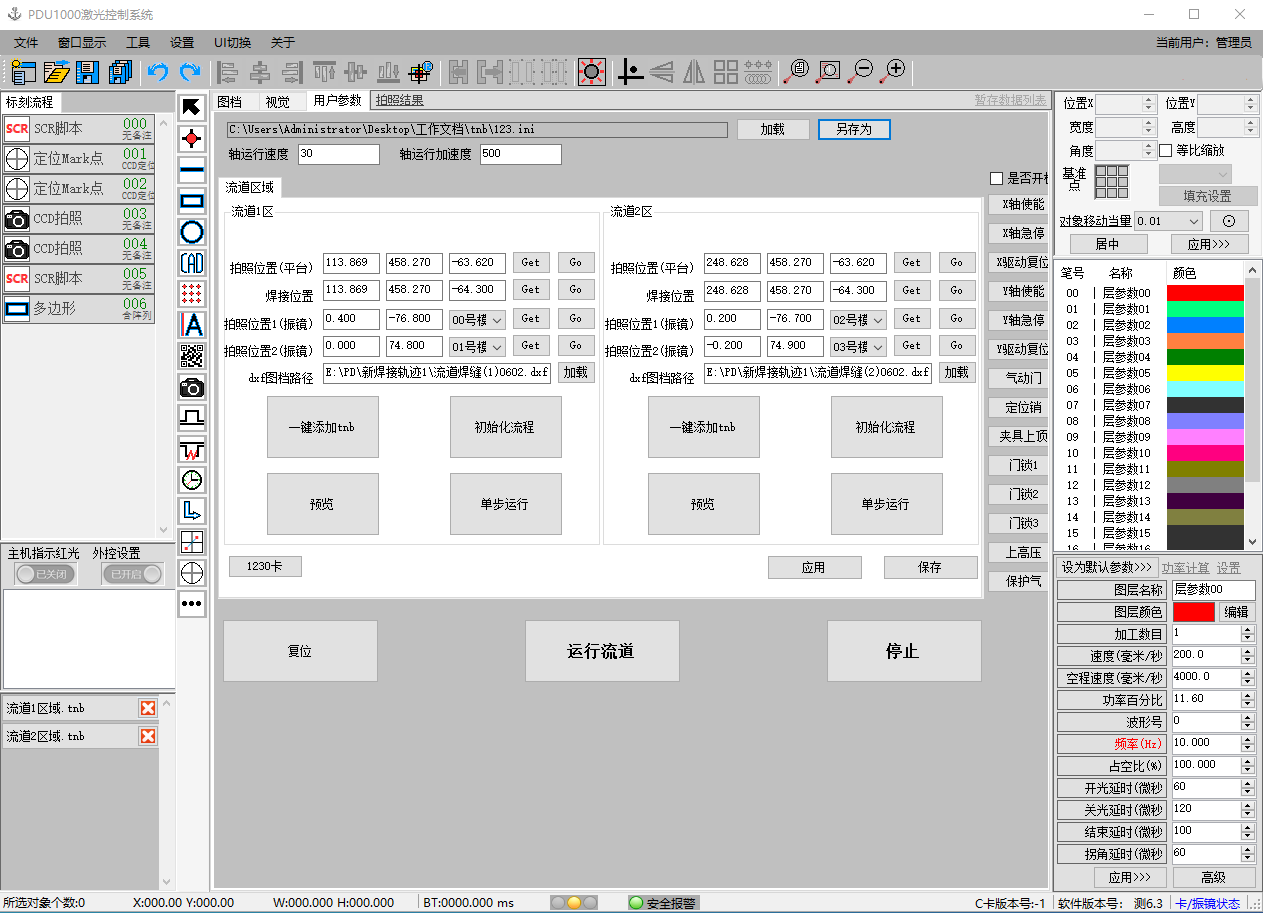The width and height of the screenshot is (1263, 913).
Task: Click the red 图层颜色 swatch
Action: coord(1193,612)
